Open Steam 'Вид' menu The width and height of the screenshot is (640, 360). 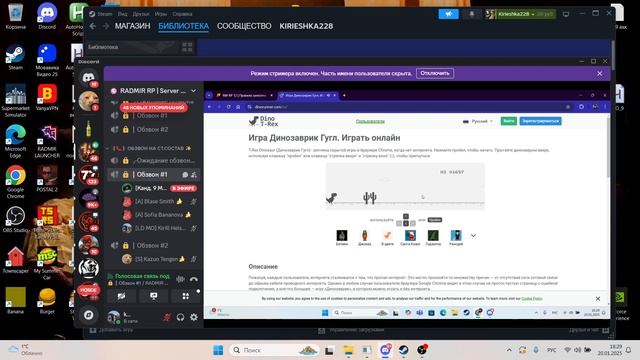tap(122, 14)
